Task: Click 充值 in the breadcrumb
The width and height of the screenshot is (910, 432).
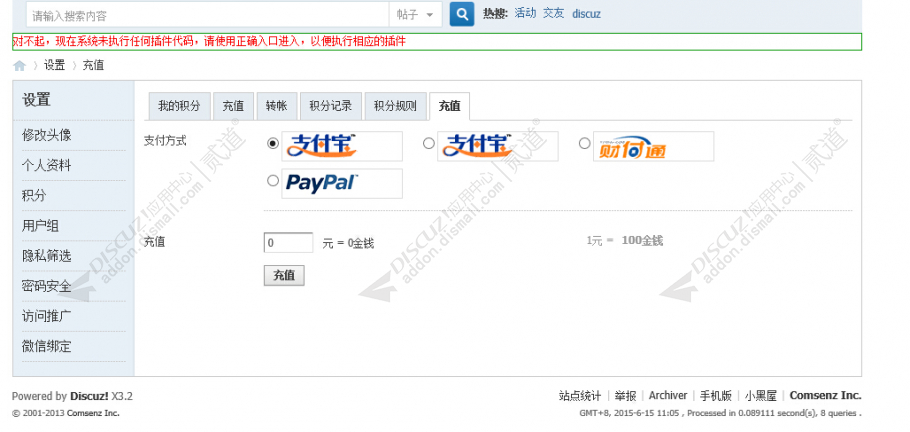Action: [x=93, y=66]
